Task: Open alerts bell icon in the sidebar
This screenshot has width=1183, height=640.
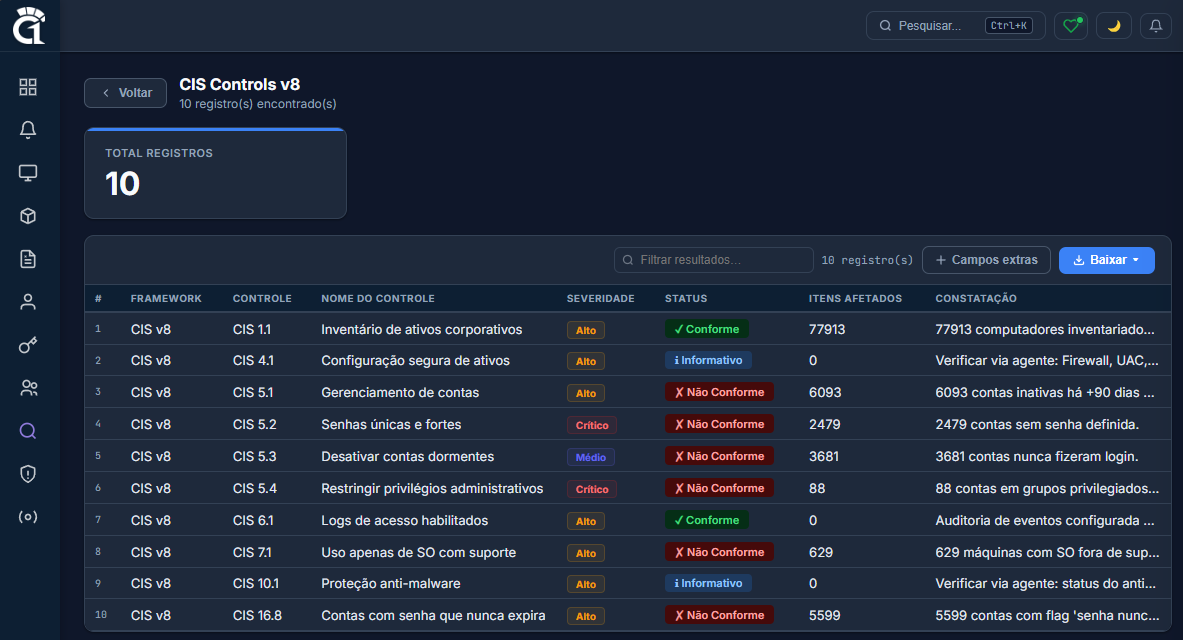Action: [28, 130]
